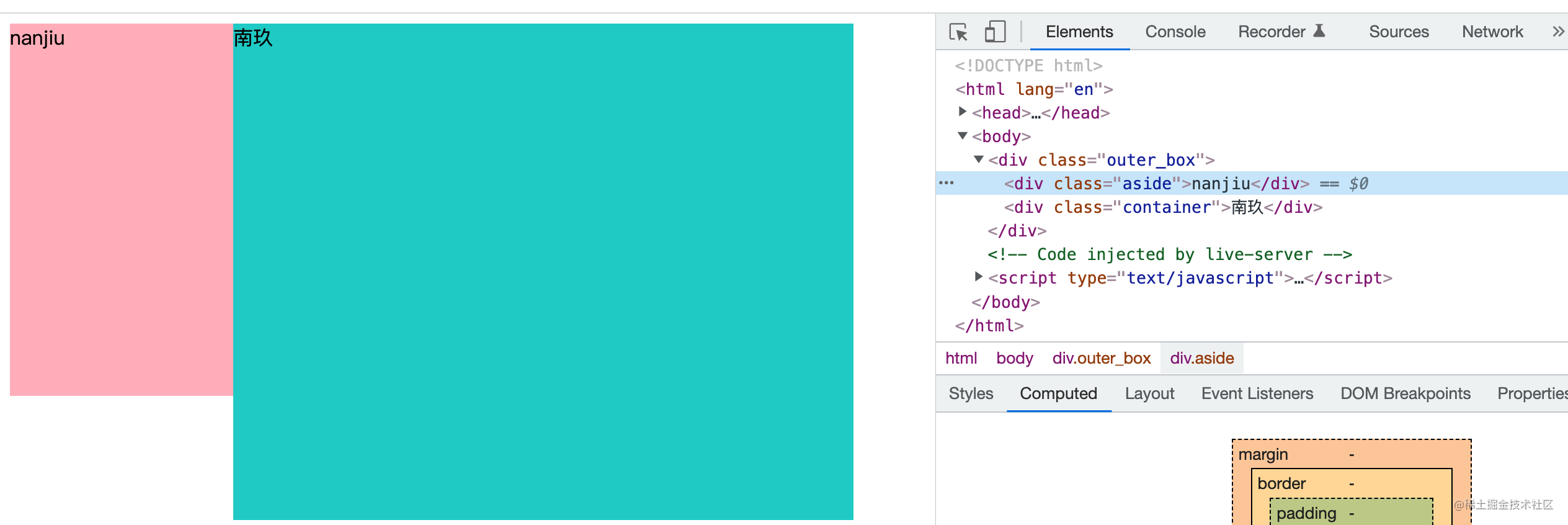Screen dimensions: 1568x525
Task: Select the html lang en DOM row
Action: (1252, 89)
